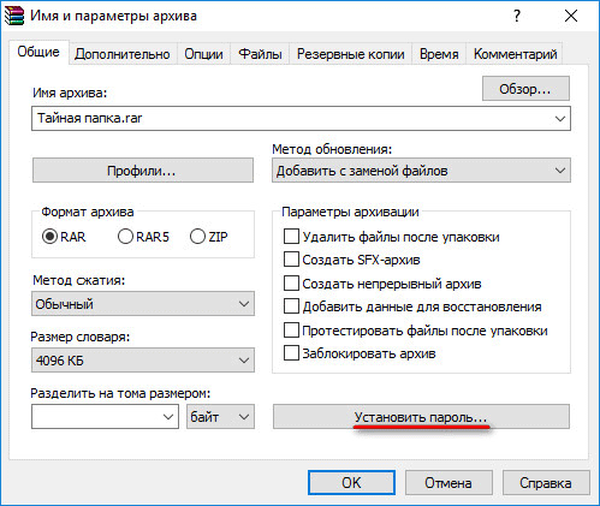
Task: Click the question mark help button
Action: click(x=516, y=17)
